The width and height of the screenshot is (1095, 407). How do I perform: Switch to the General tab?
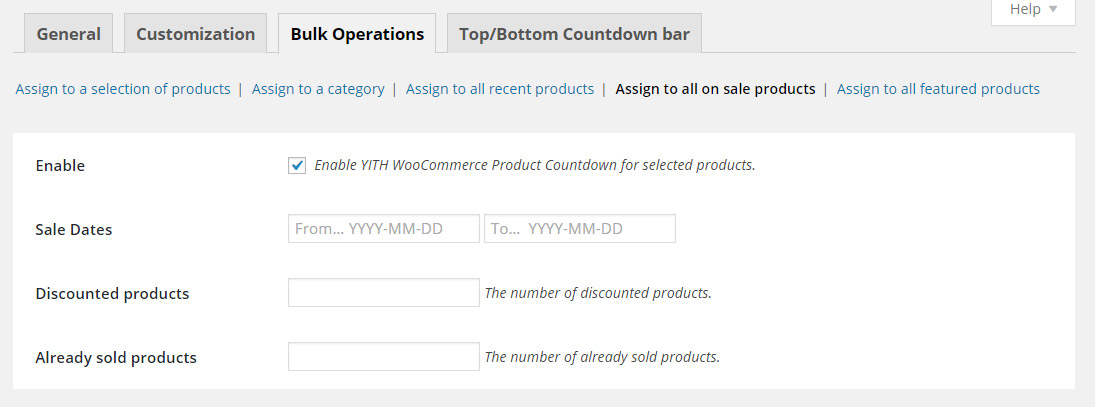pos(69,34)
